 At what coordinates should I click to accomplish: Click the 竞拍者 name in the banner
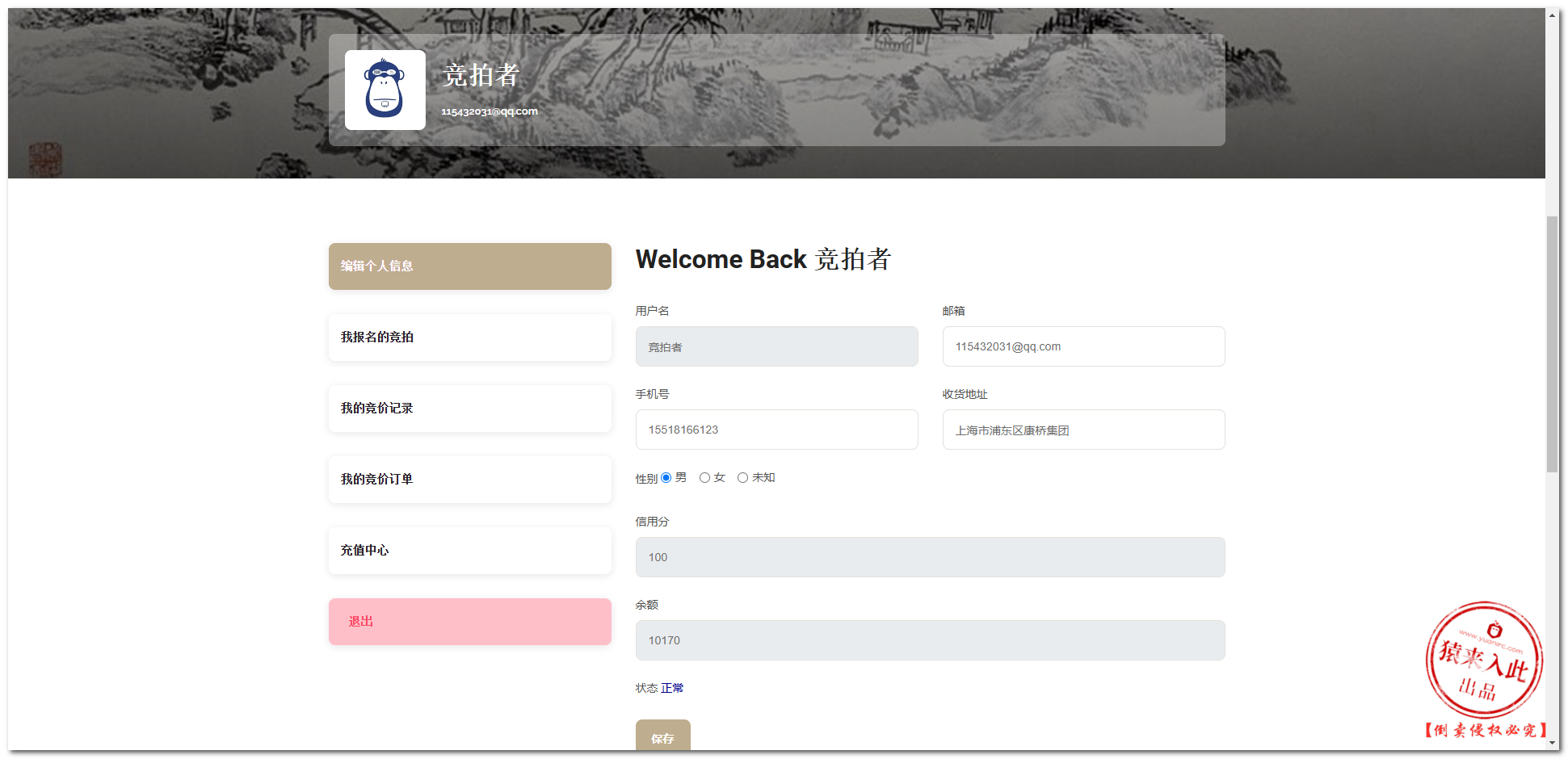[481, 75]
